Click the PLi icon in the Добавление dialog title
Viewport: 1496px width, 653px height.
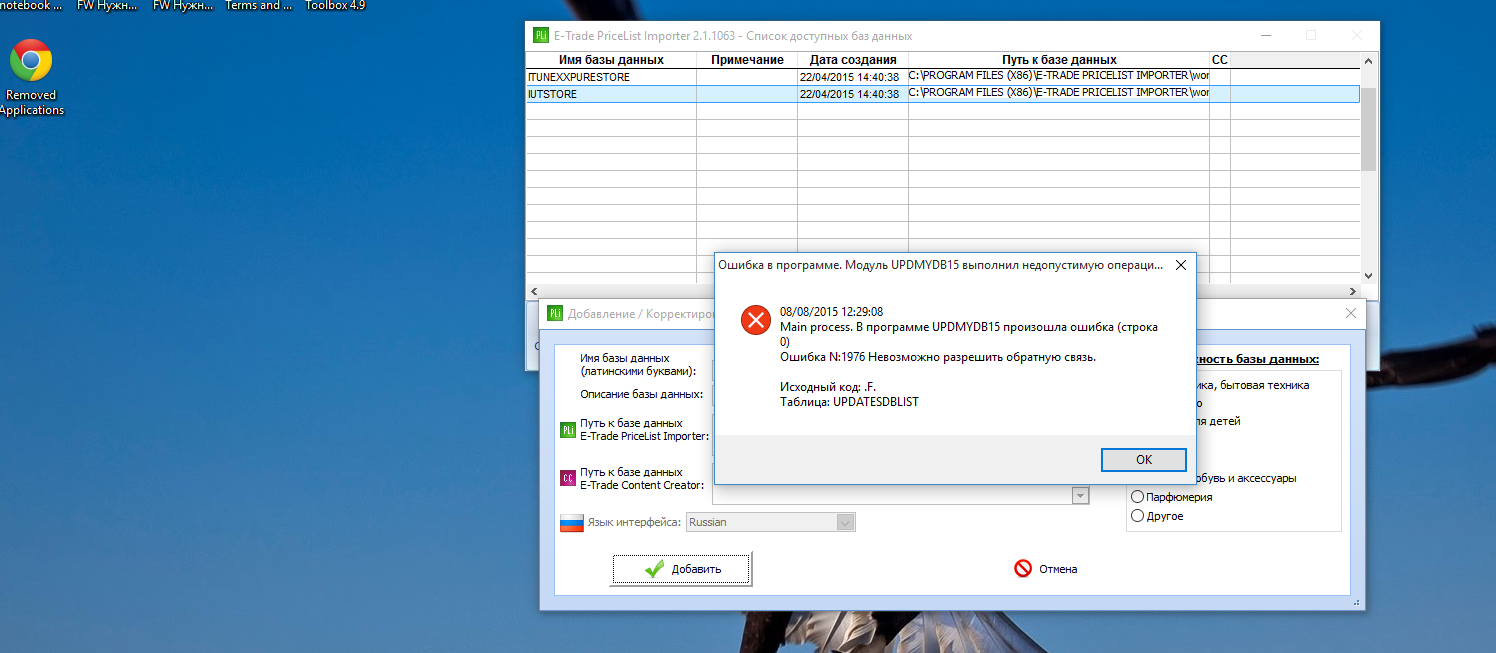554,313
